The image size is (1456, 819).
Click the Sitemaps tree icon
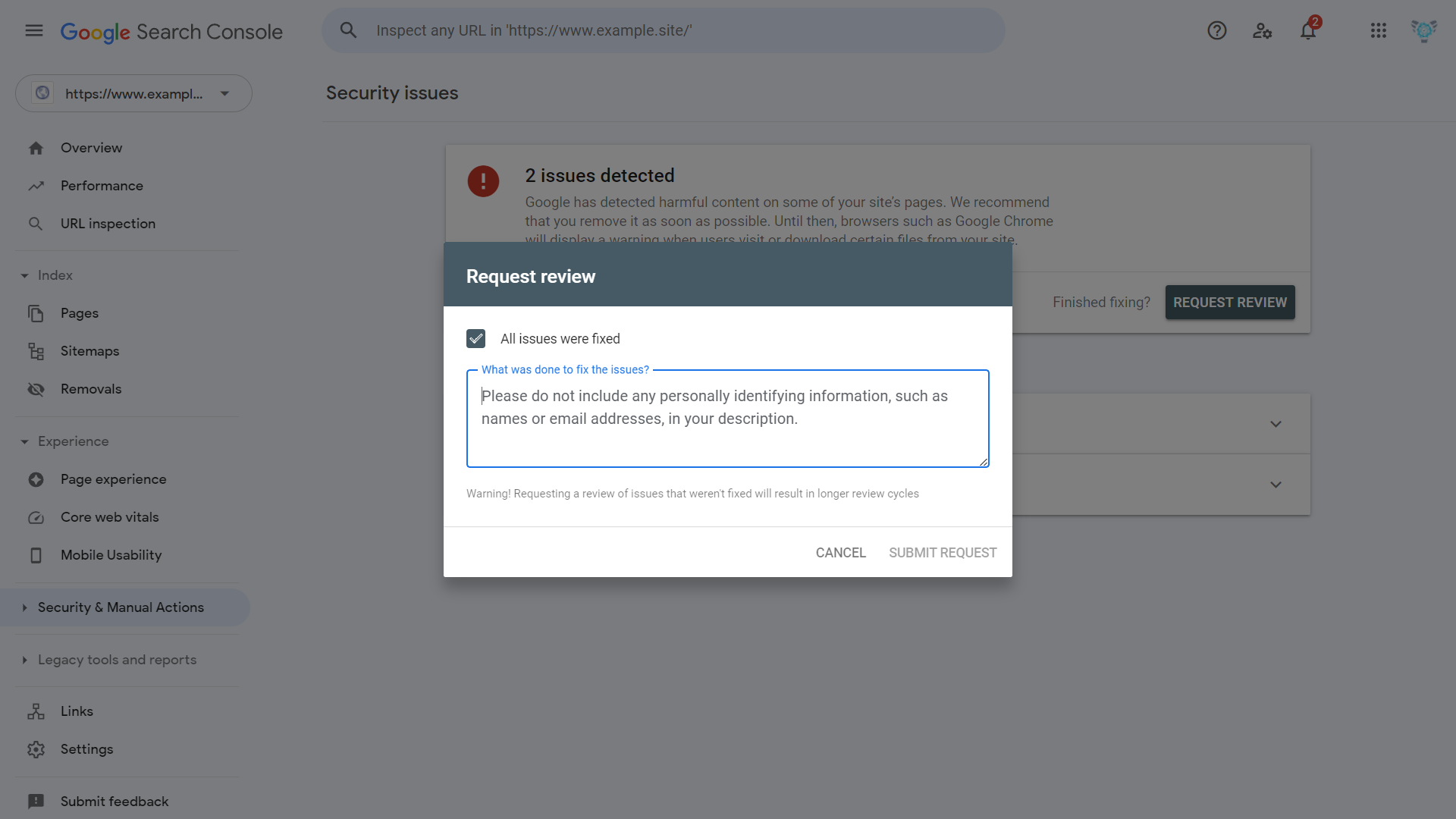pyautogui.click(x=36, y=351)
